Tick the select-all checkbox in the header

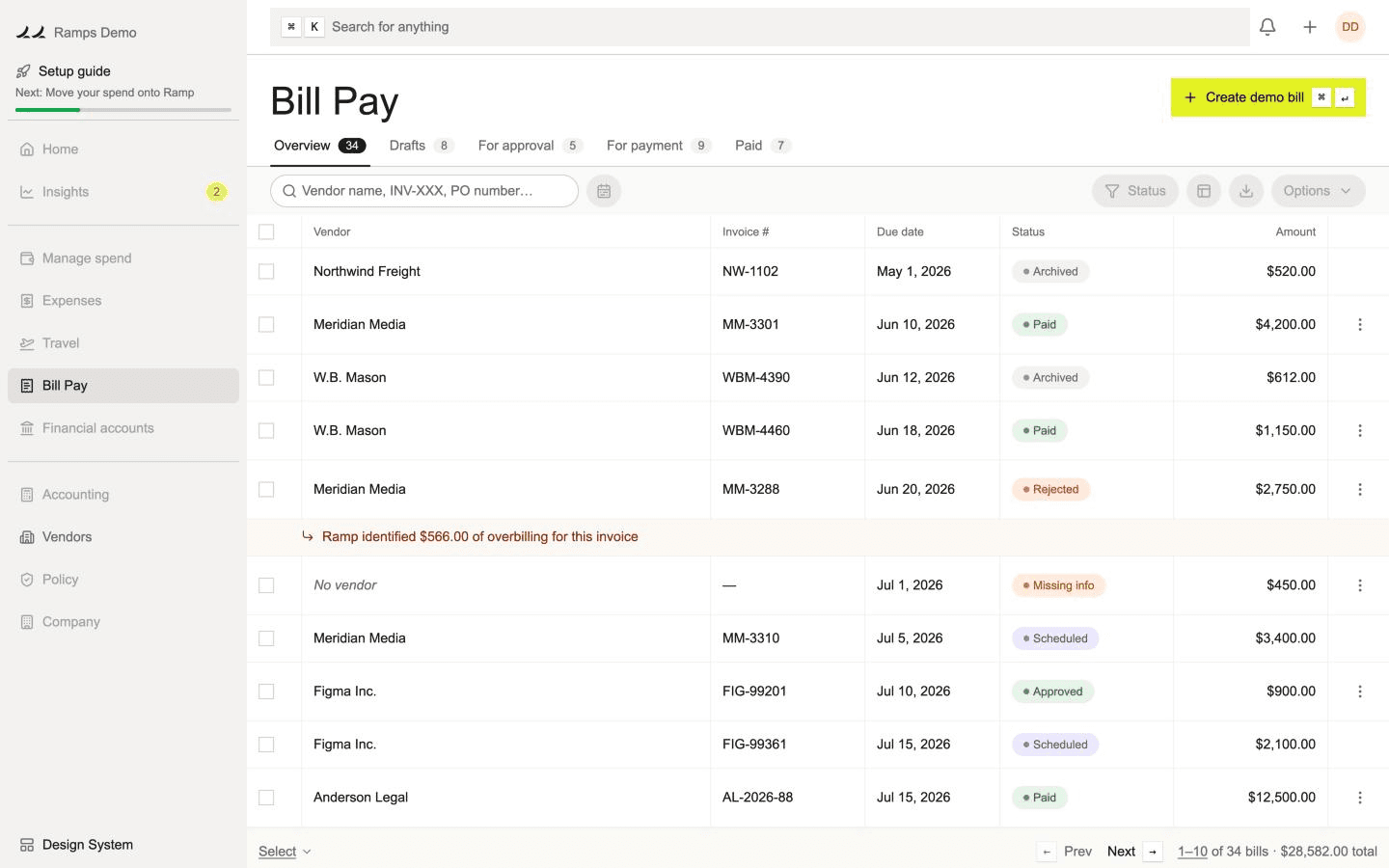point(266,231)
